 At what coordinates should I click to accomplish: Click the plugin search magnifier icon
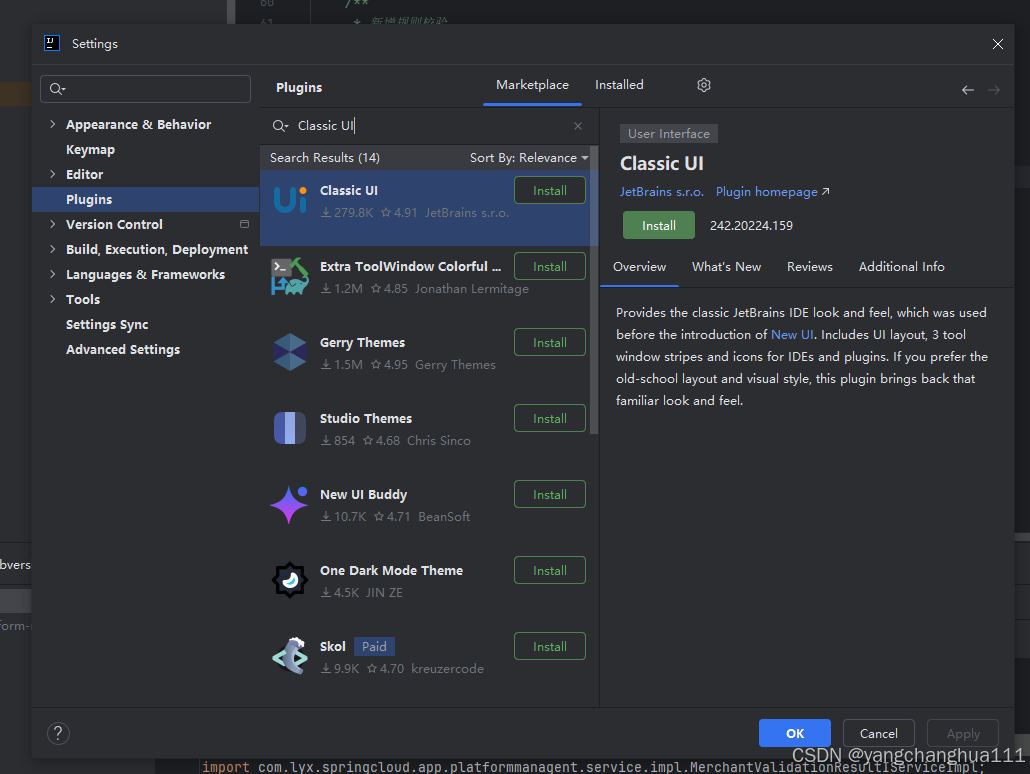click(280, 126)
